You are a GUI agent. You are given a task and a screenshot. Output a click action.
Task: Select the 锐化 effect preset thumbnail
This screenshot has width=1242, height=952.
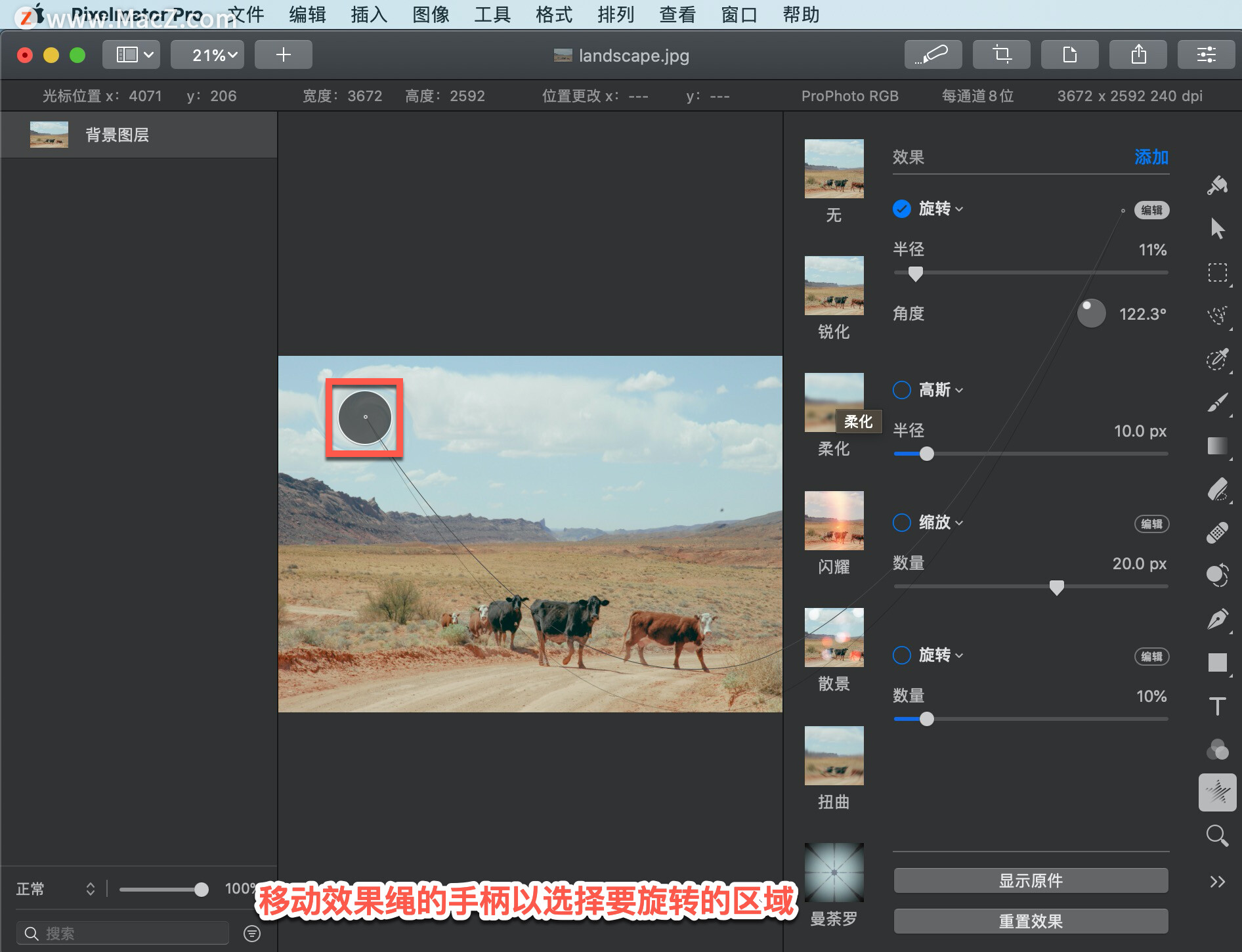[834, 286]
